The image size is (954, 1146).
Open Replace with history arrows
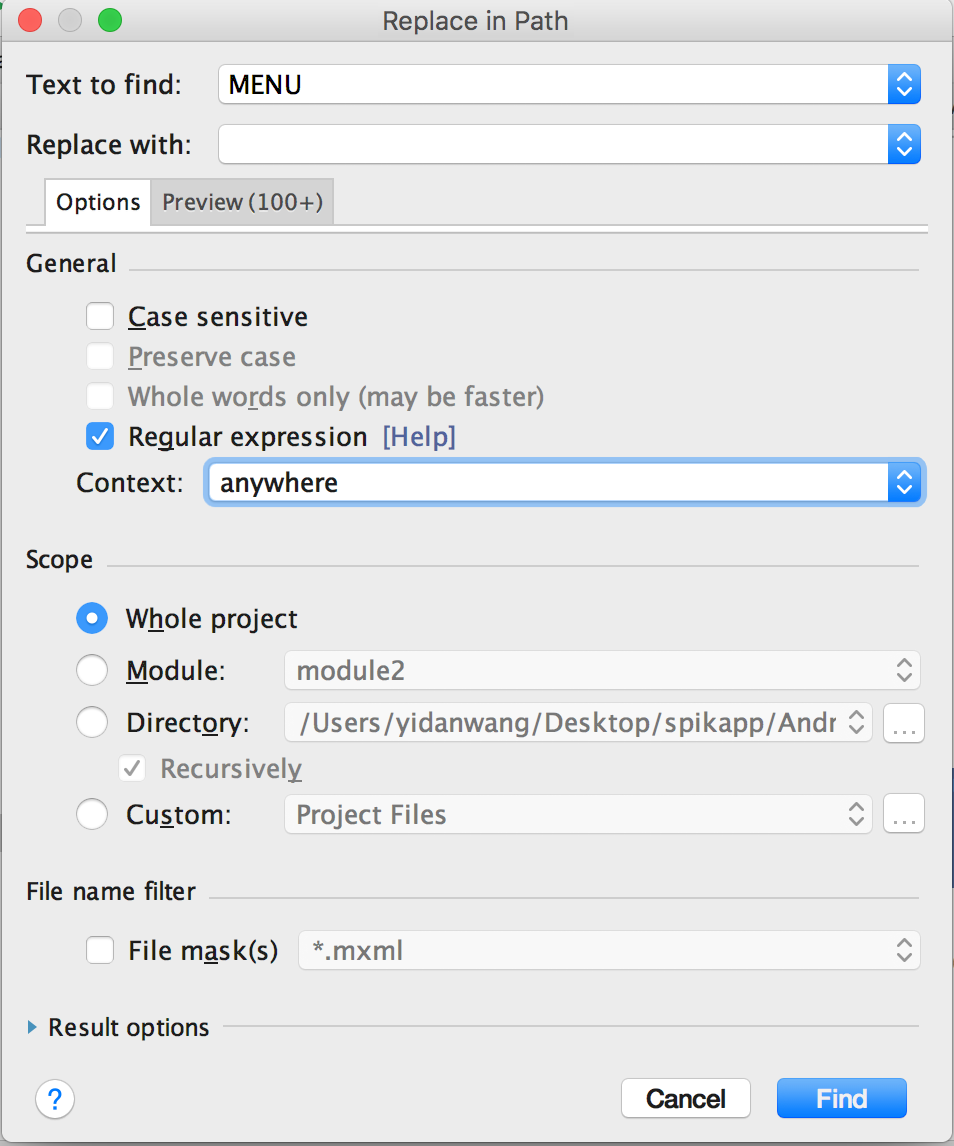(903, 145)
